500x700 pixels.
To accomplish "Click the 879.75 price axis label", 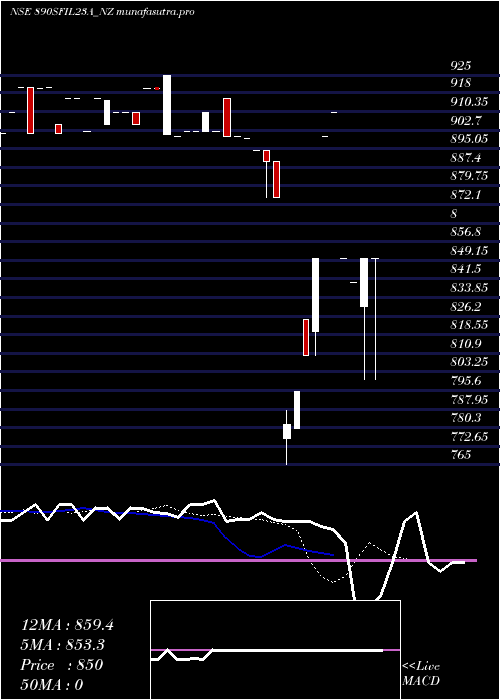I will click(x=469, y=176).
